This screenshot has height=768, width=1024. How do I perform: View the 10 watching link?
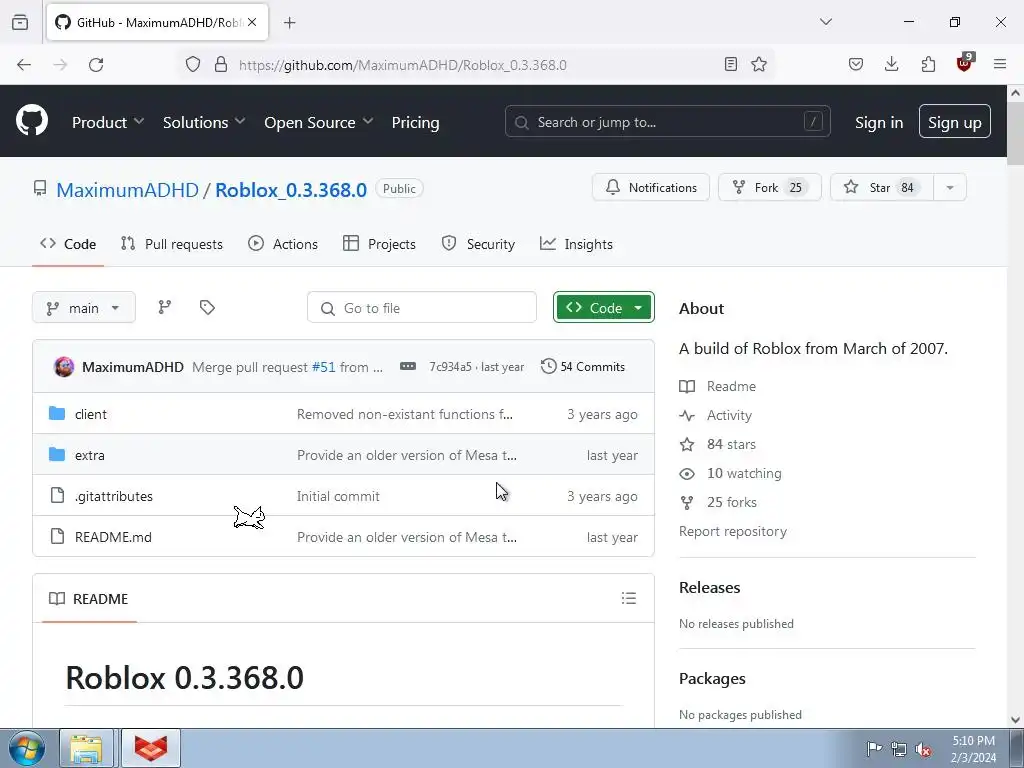coord(731,473)
